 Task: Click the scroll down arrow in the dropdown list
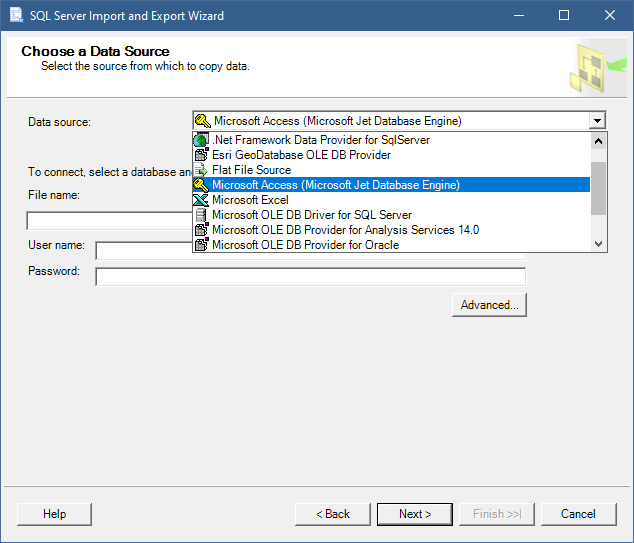[x=598, y=244]
